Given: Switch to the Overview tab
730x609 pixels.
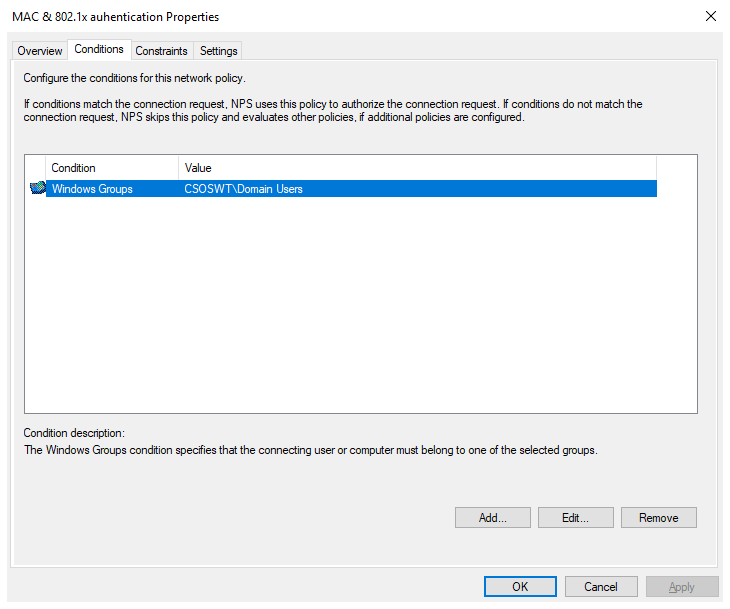Looking at the screenshot, I should pyautogui.click(x=40, y=51).
